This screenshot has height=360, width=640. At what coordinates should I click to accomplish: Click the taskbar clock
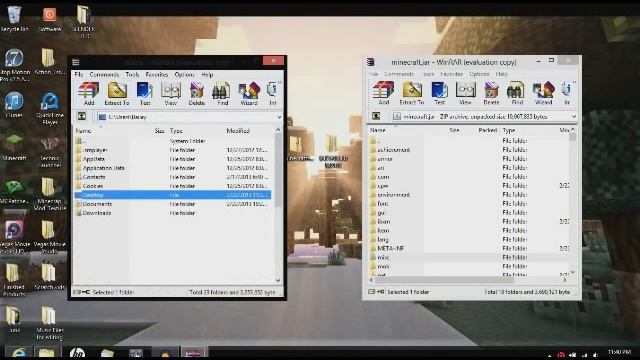[619, 352]
